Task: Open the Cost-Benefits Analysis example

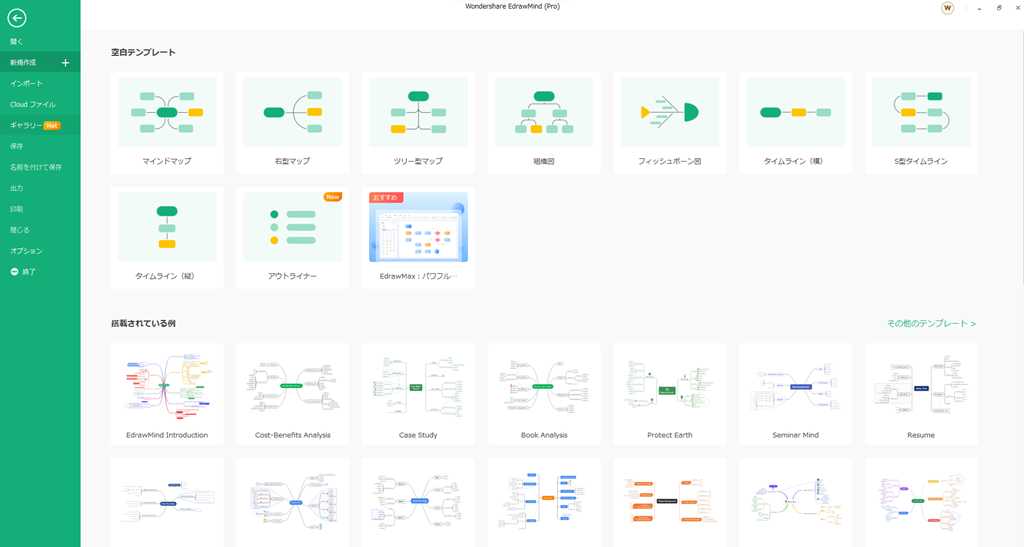Action: click(x=293, y=394)
